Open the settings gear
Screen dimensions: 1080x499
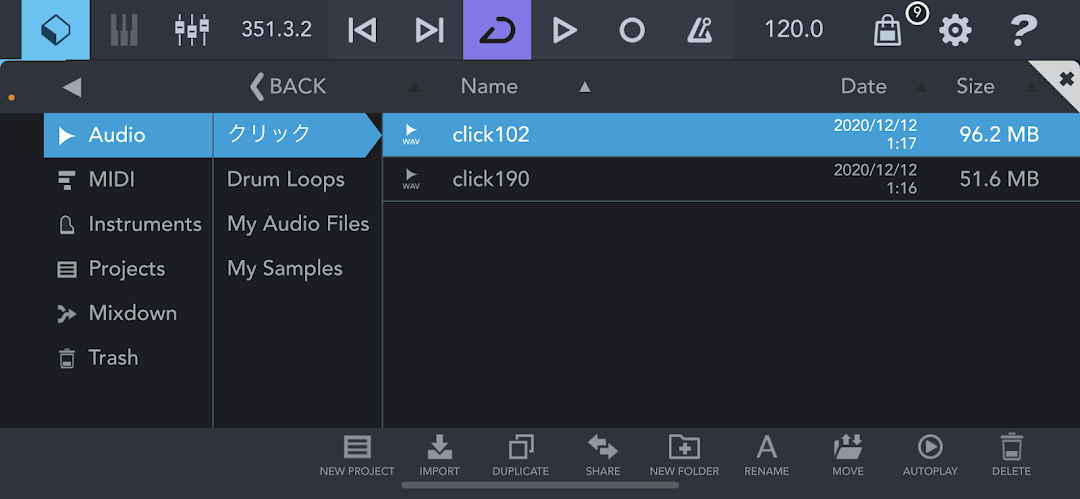tap(955, 30)
